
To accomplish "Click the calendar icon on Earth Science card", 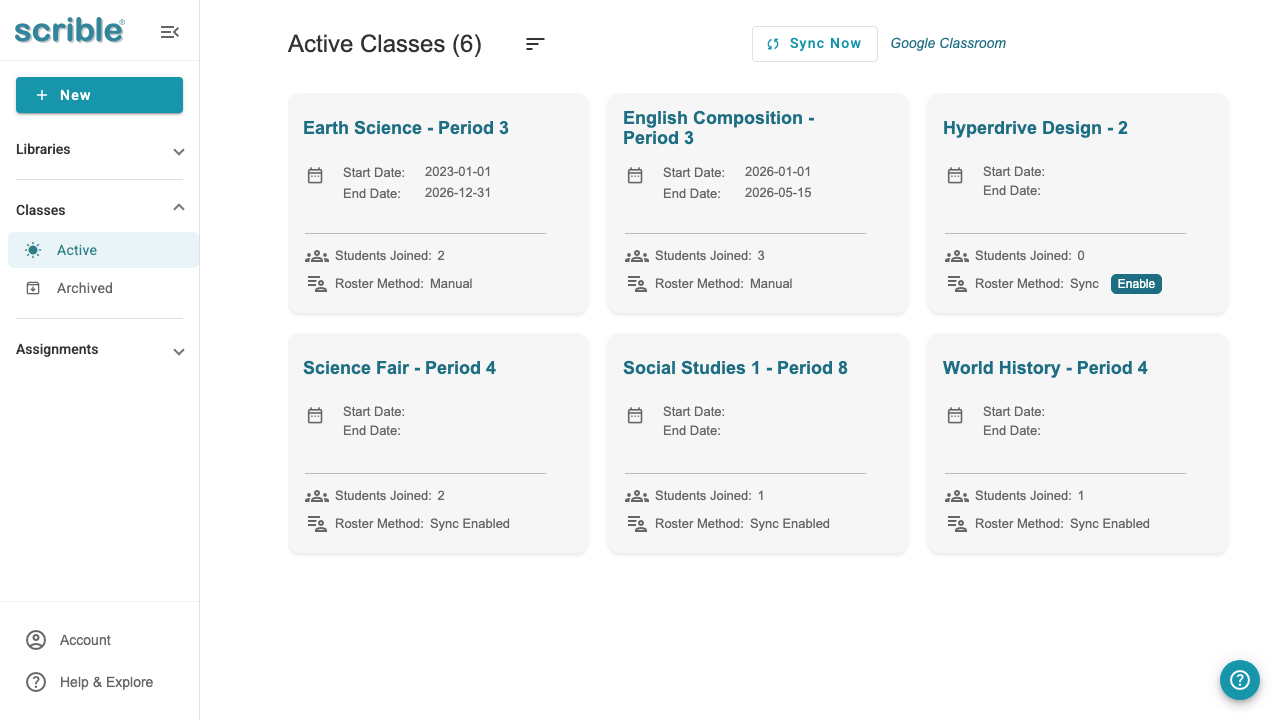I will point(315,174).
